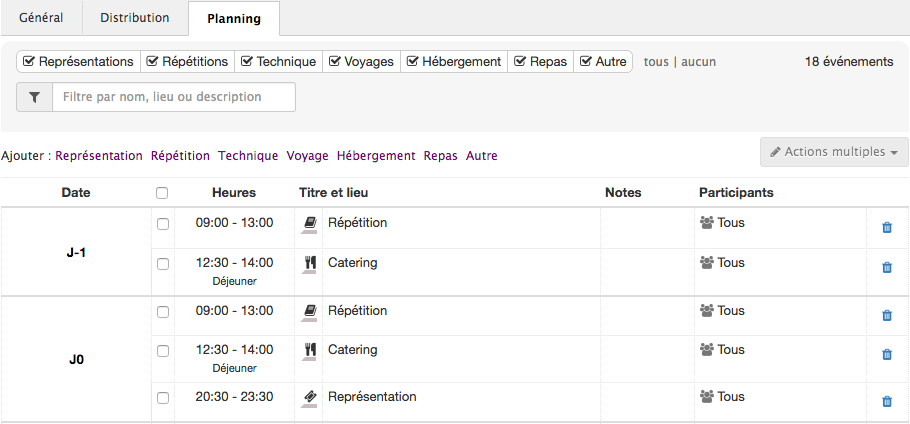Image resolution: width=910 pixels, height=424 pixels.
Task: Click Titre et lieu column header
Action: point(334,193)
